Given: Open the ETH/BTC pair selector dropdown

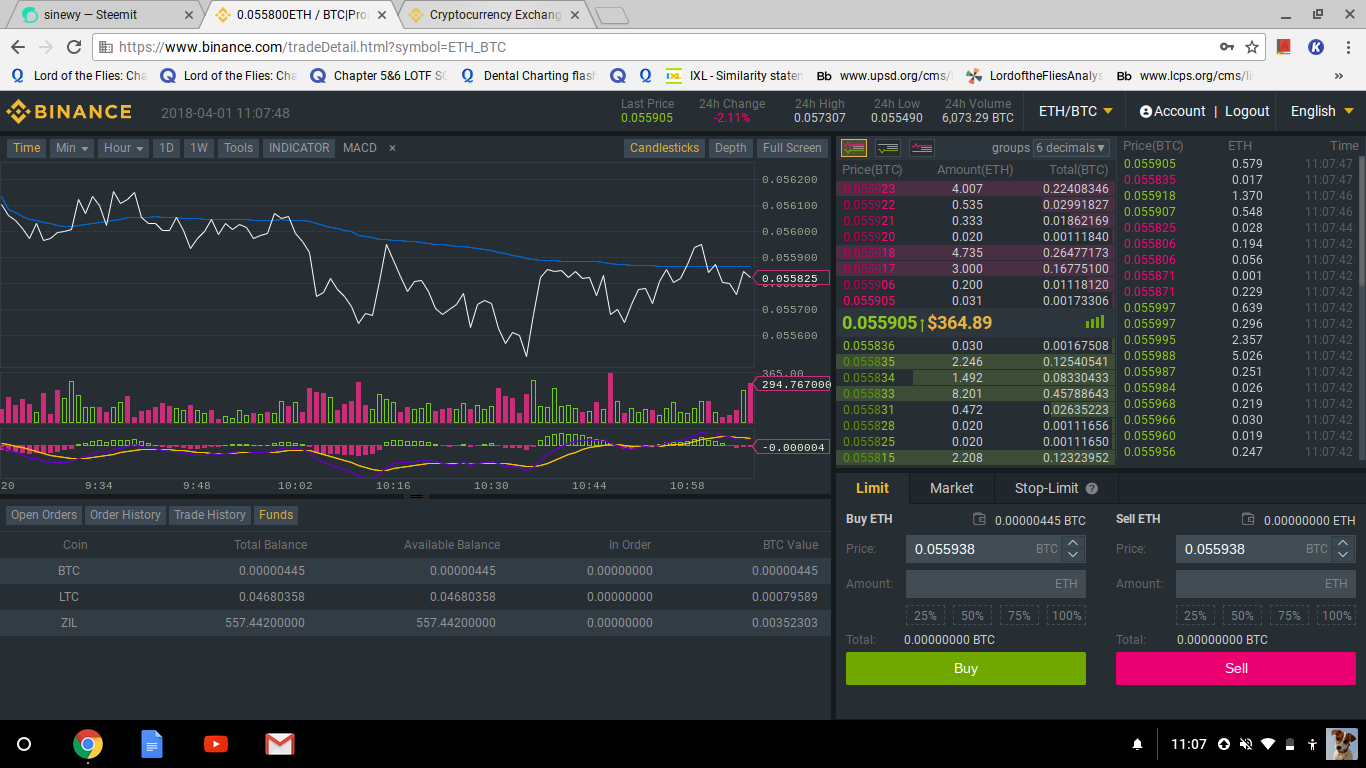Looking at the screenshot, I should [1075, 111].
